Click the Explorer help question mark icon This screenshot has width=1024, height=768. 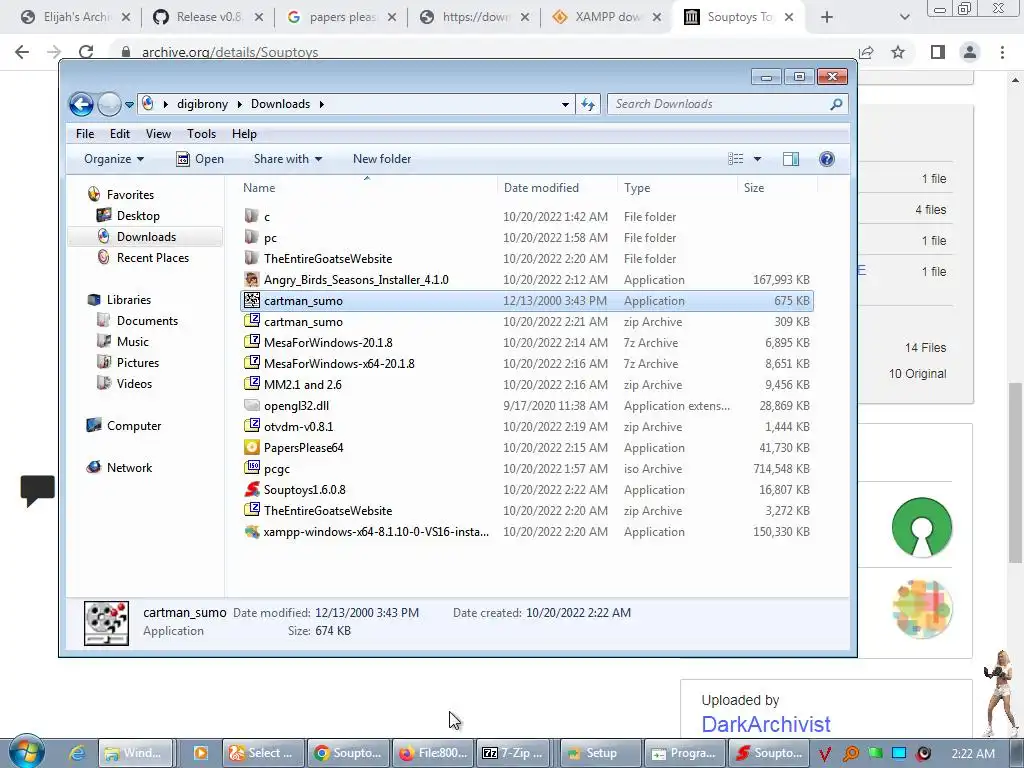click(827, 159)
